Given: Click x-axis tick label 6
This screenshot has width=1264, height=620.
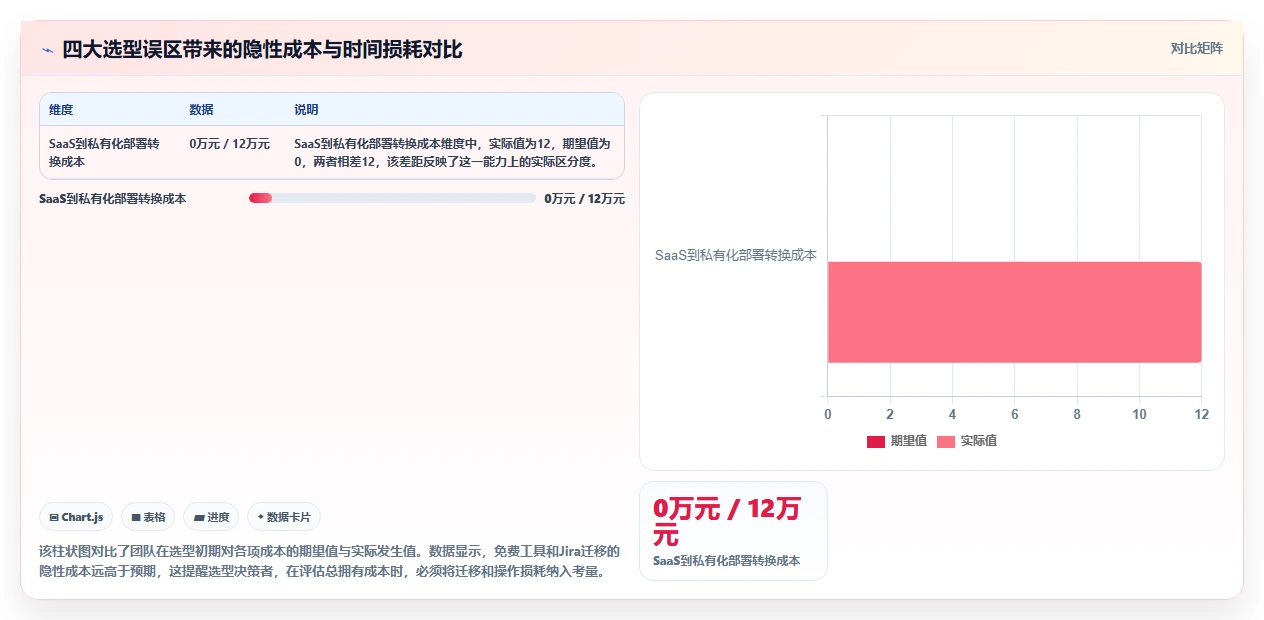Looking at the screenshot, I should click(1014, 414).
